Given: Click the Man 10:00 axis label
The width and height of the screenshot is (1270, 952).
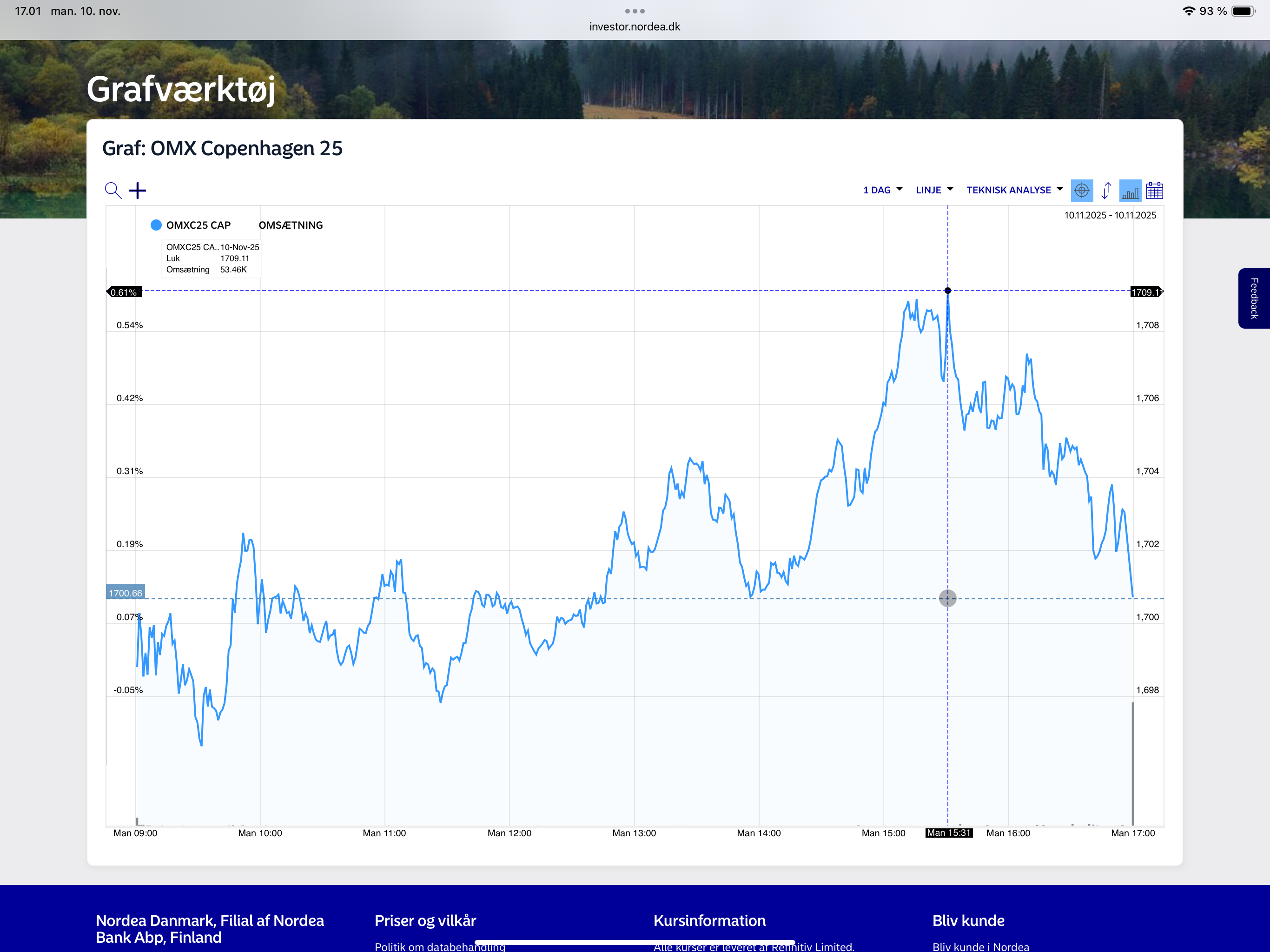Looking at the screenshot, I should click(x=260, y=833).
